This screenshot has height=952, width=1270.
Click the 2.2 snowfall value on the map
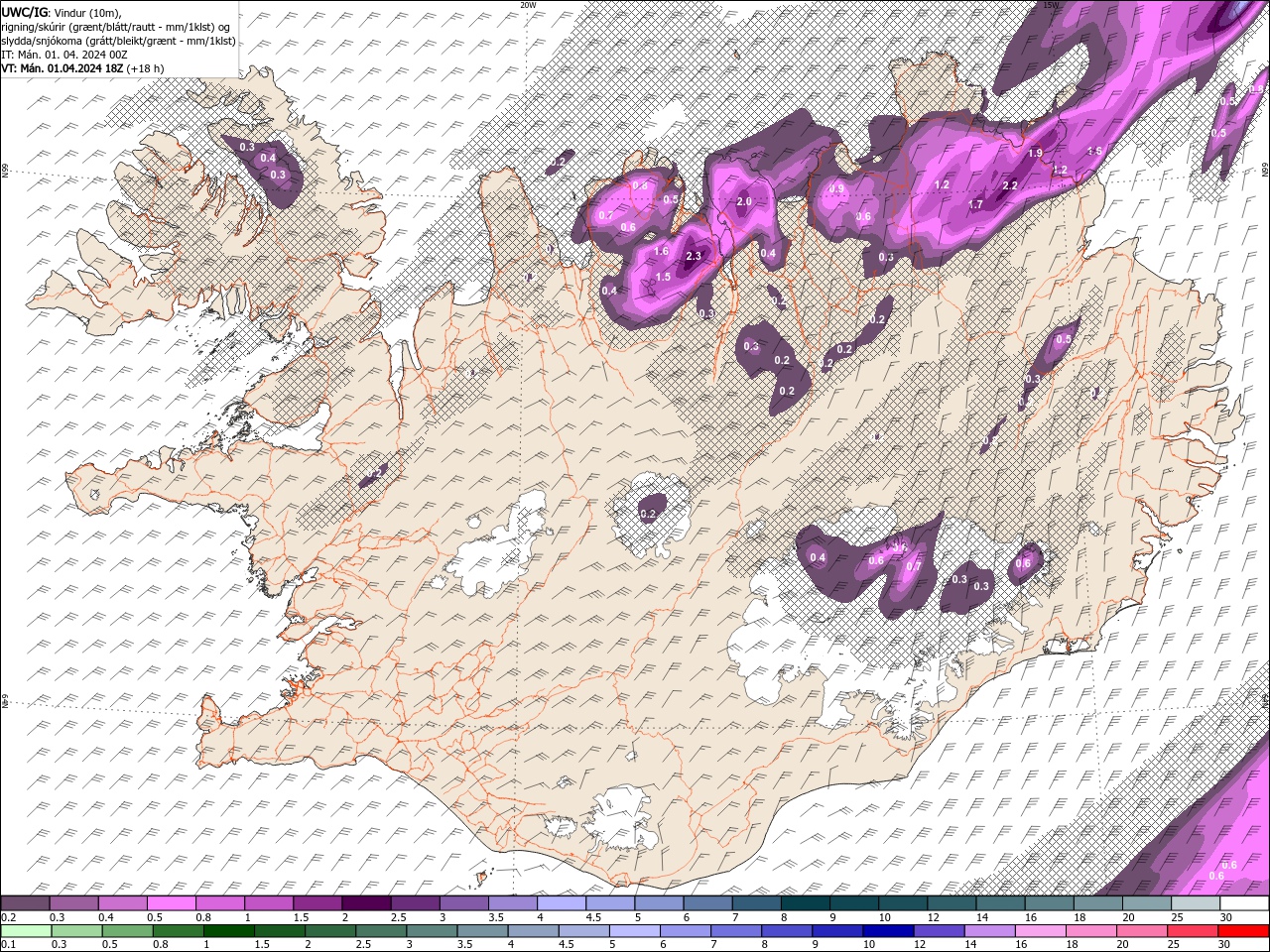(1010, 185)
